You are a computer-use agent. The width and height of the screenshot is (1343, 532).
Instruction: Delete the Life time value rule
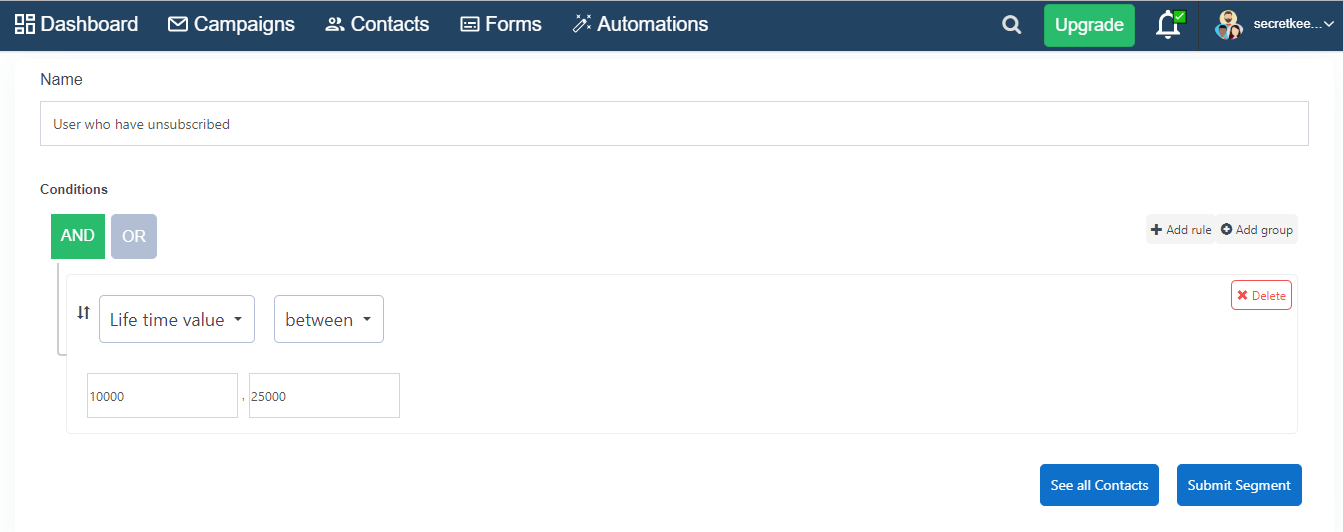point(1261,295)
